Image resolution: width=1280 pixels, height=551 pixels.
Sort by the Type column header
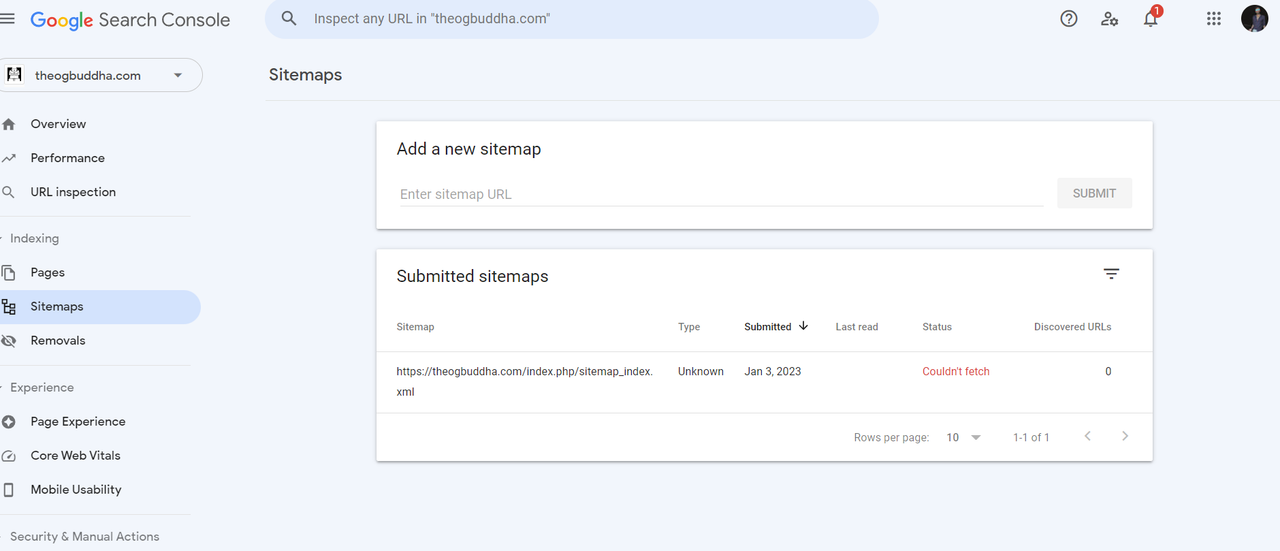[689, 327]
